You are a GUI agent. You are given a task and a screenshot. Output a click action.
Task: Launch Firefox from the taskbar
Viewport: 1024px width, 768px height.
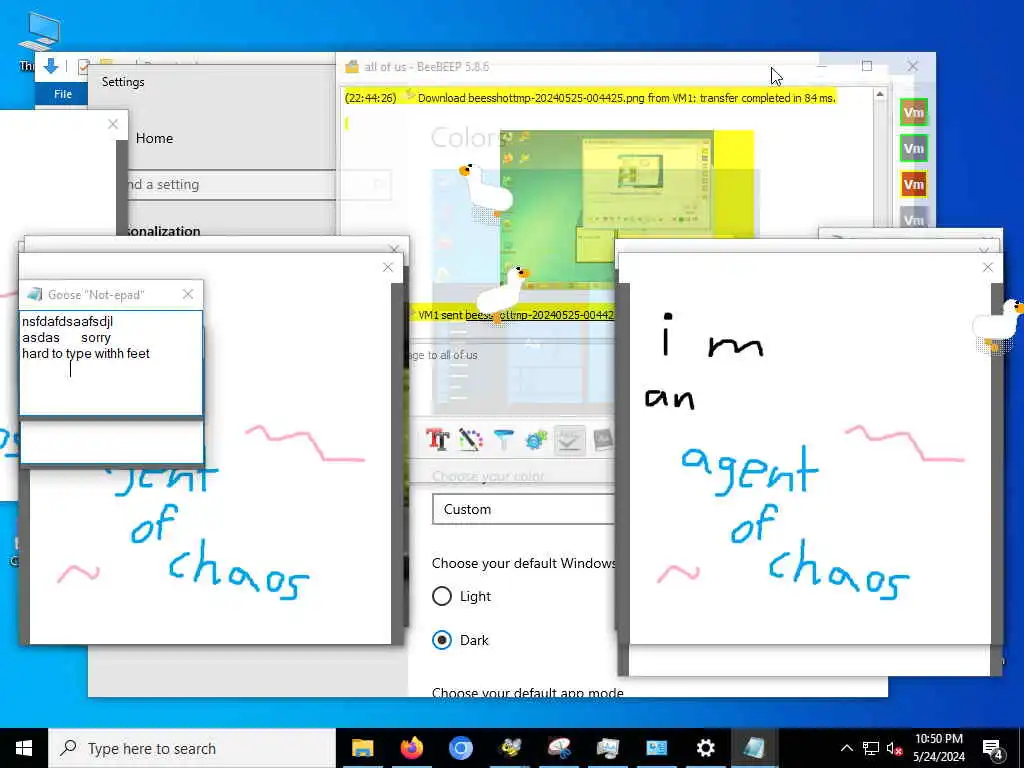411,748
